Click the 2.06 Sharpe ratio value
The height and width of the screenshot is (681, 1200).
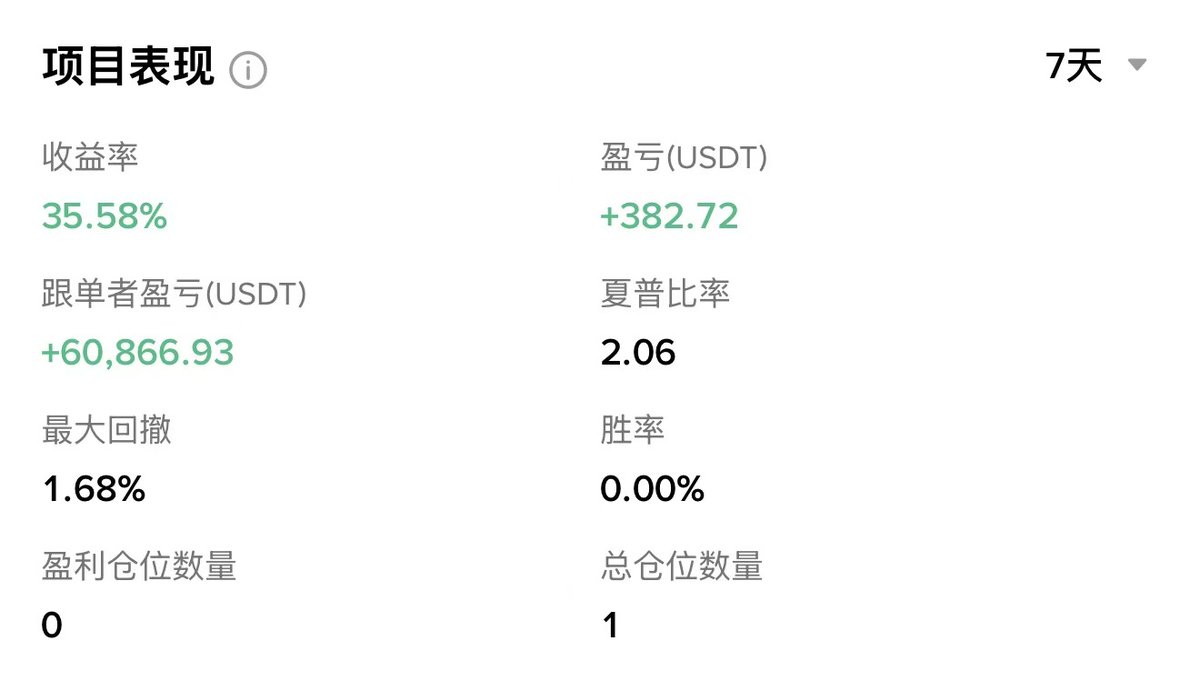[638, 352]
